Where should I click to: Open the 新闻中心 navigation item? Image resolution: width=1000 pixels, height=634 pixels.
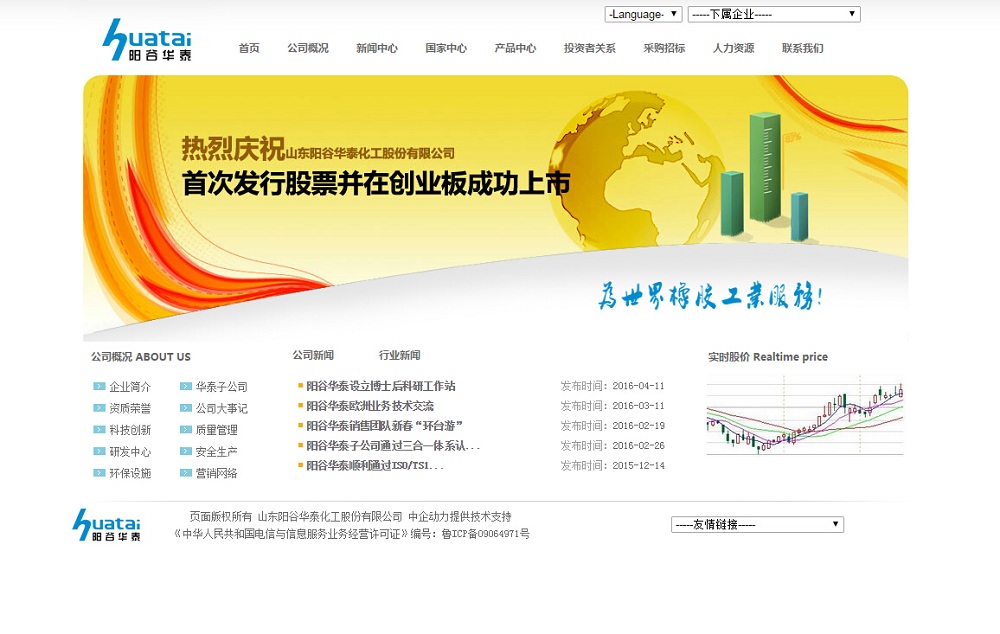pyautogui.click(x=377, y=48)
